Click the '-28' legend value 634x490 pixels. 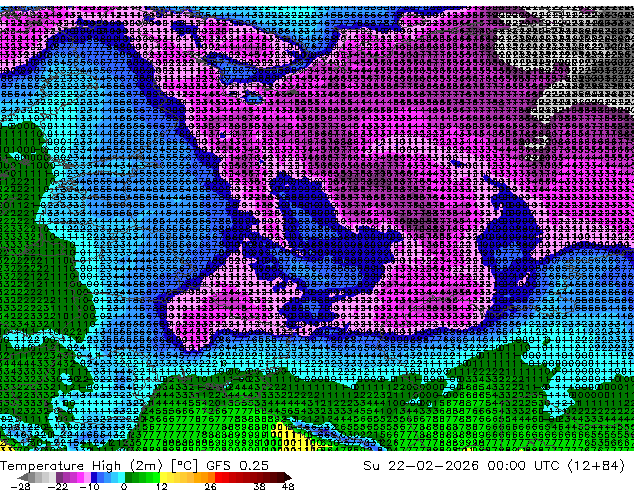pyautogui.click(x=20, y=486)
